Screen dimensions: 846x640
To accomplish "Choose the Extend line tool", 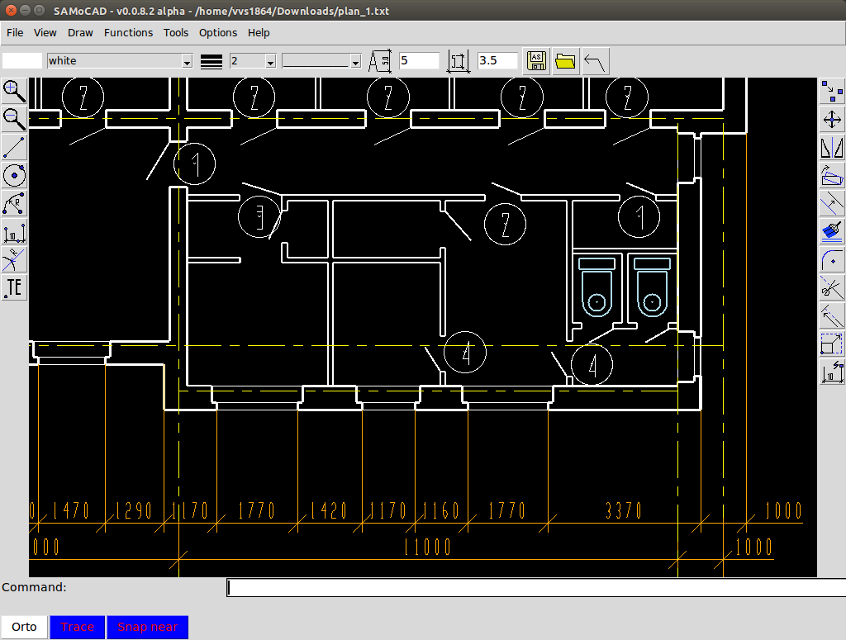I will [x=831, y=316].
